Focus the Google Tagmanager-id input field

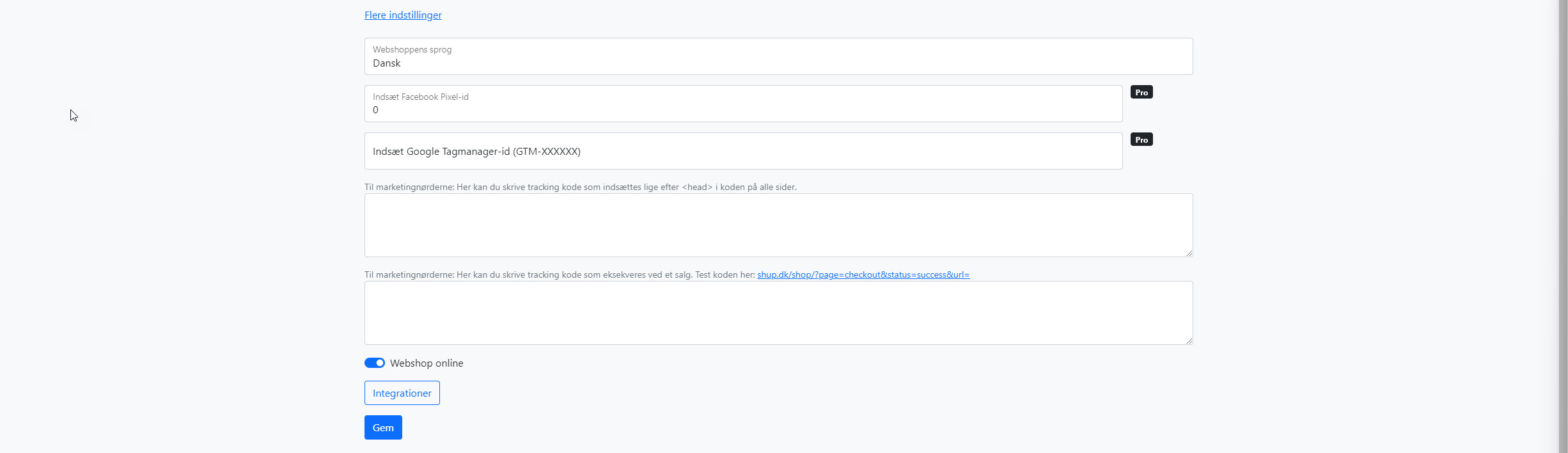pos(742,152)
